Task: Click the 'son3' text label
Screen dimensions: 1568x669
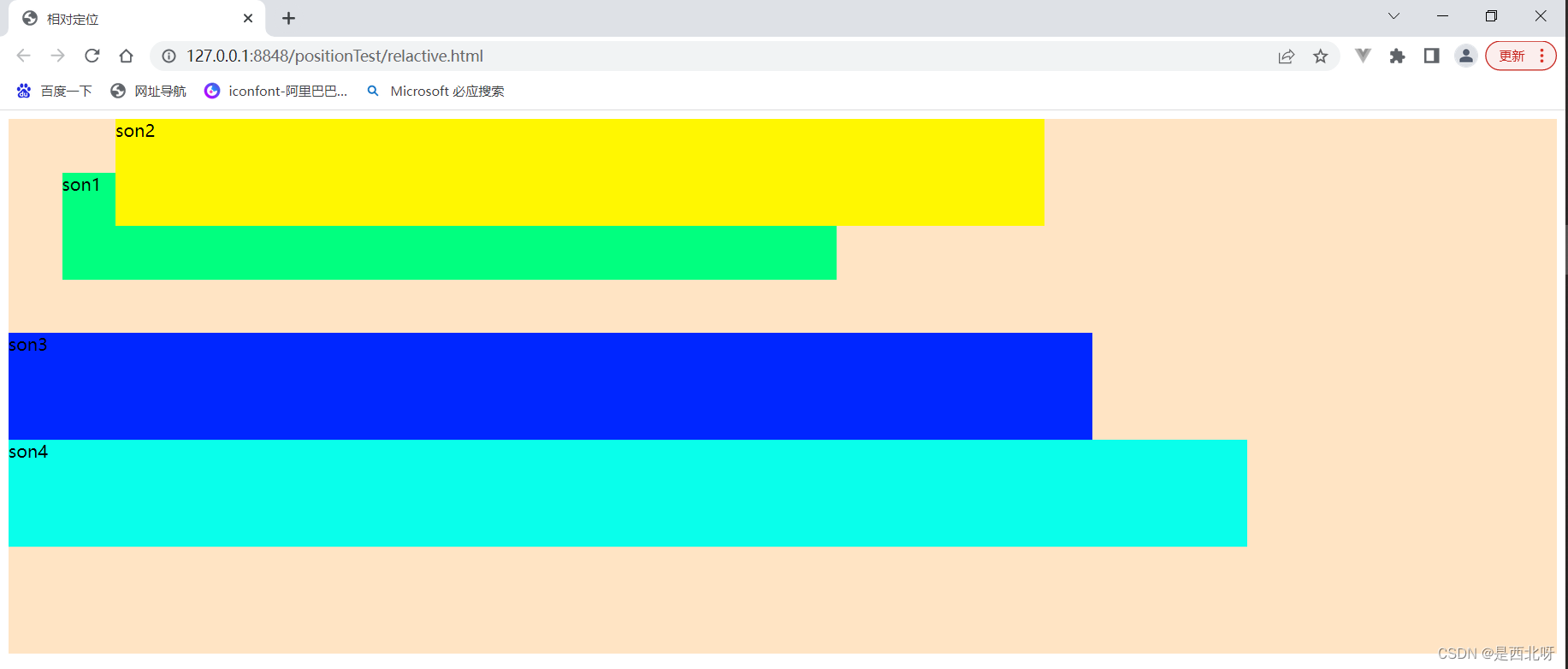Action: coord(28,345)
